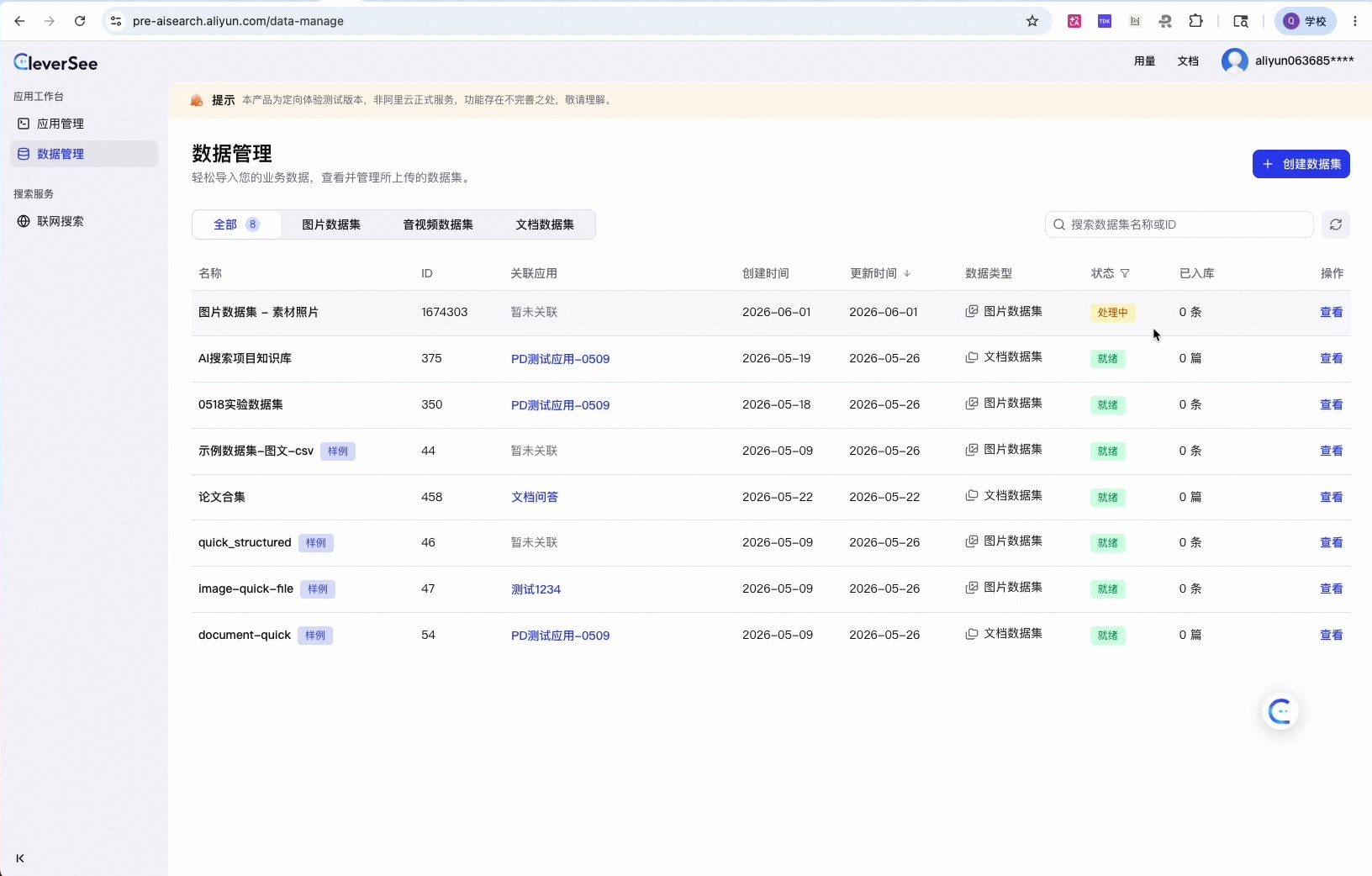Open PD测试应用-0509 link for 0518实验数据集
Image resolution: width=1372 pixels, height=876 pixels.
click(x=560, y=405)
